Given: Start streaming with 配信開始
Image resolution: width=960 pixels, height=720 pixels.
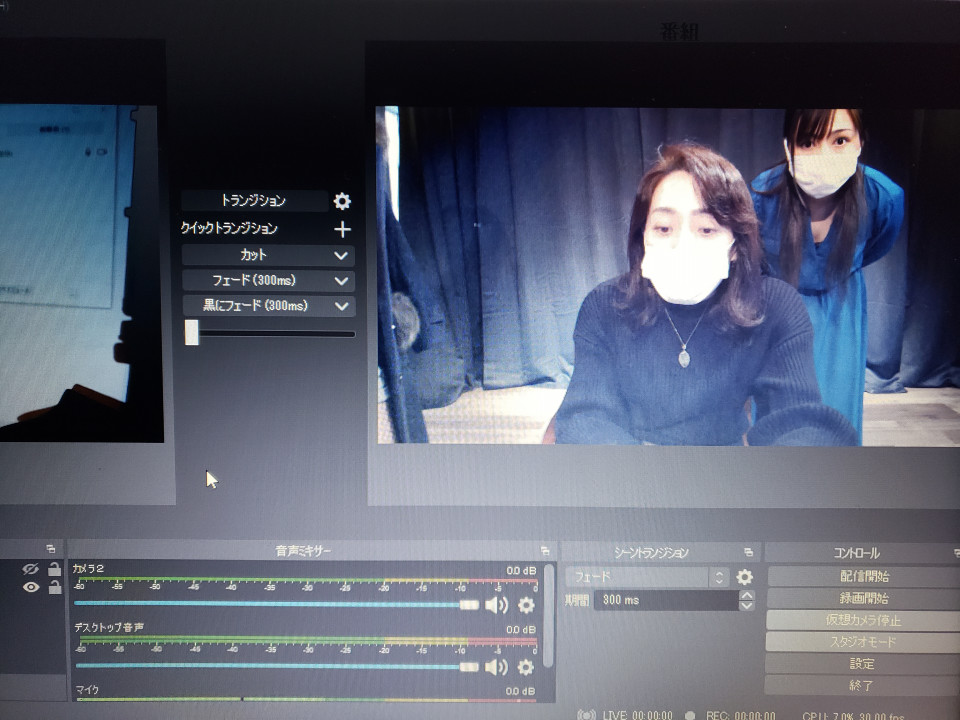Looking at the screenshot, I should pyautogui.click(x=864, y=576).
